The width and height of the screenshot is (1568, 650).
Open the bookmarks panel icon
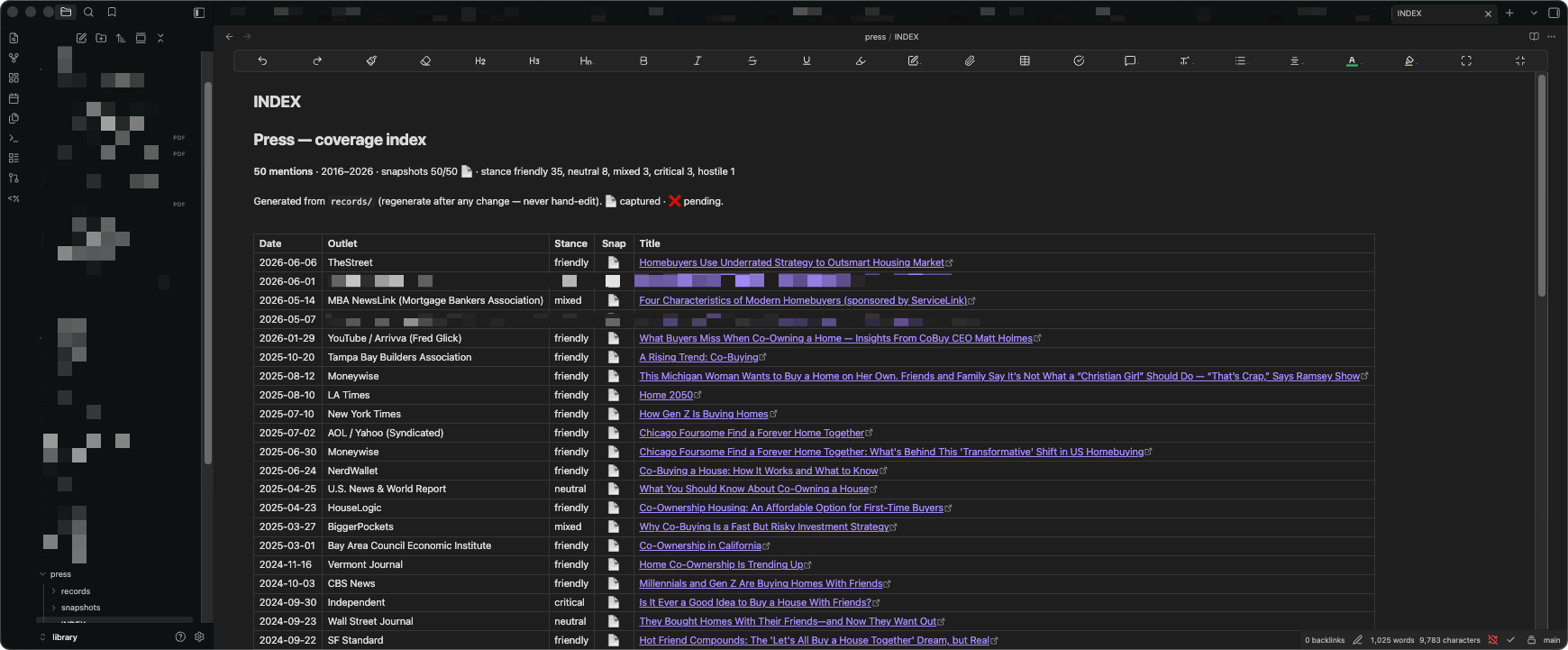pos(112,13)
